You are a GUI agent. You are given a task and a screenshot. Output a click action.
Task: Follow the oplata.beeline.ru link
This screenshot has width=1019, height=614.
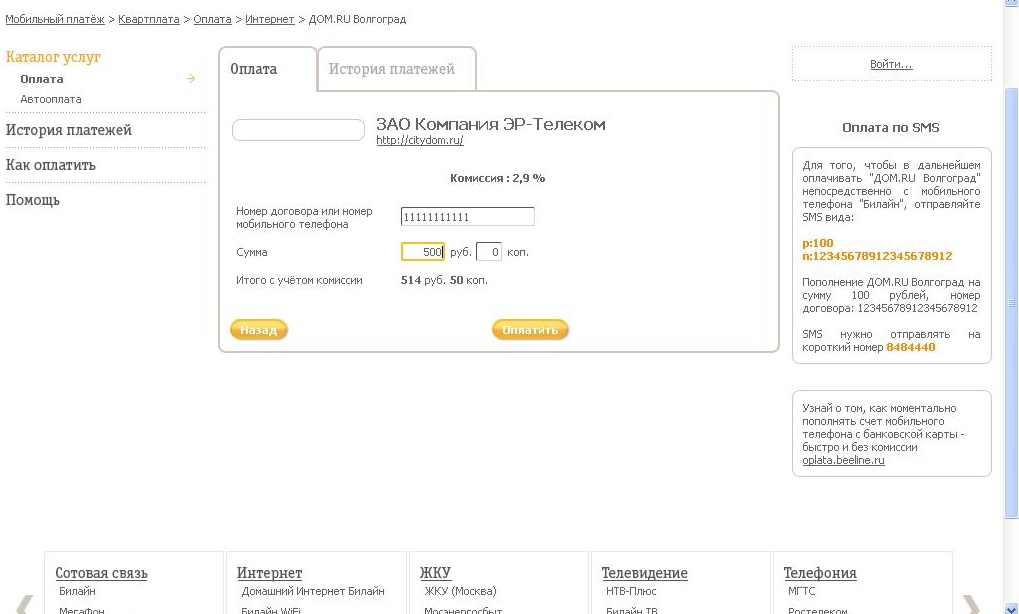843,460
